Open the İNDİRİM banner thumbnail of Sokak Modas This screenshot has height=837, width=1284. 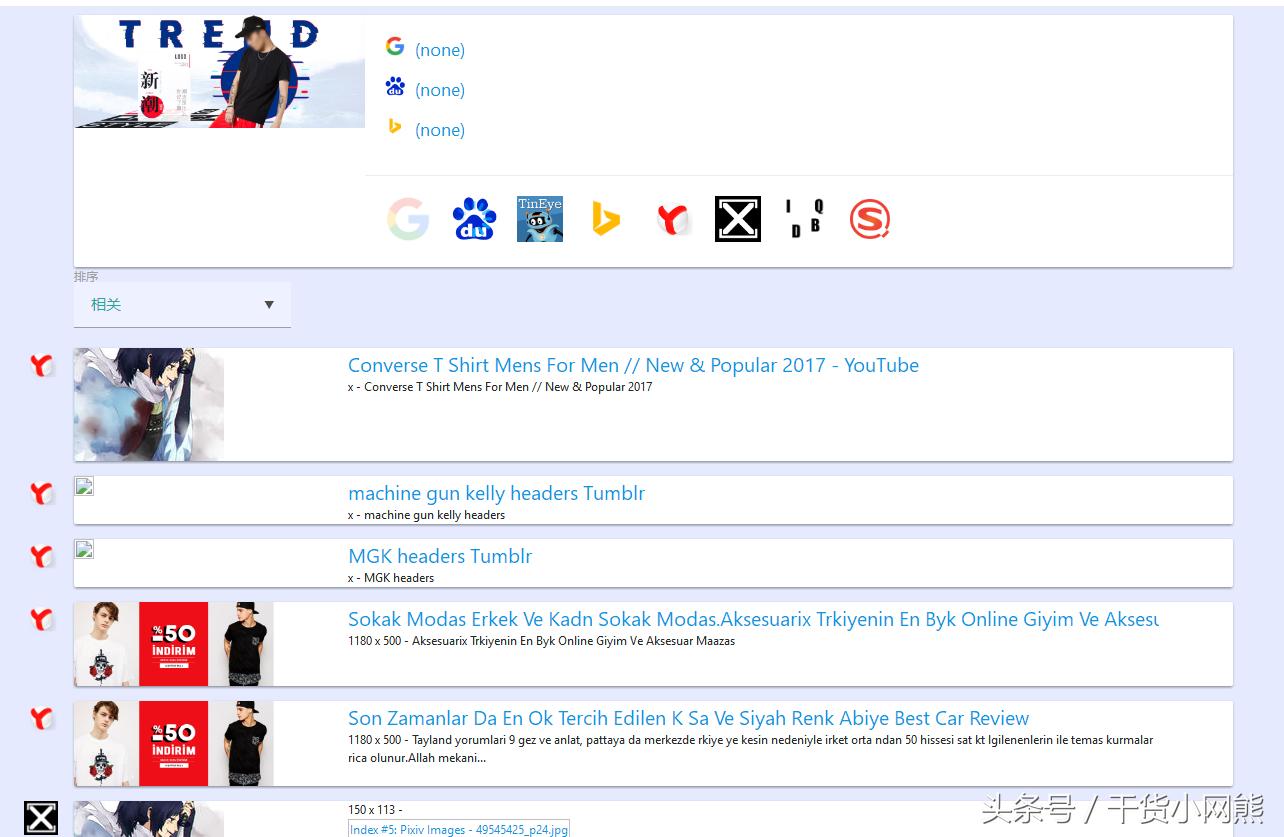[173, 644]
